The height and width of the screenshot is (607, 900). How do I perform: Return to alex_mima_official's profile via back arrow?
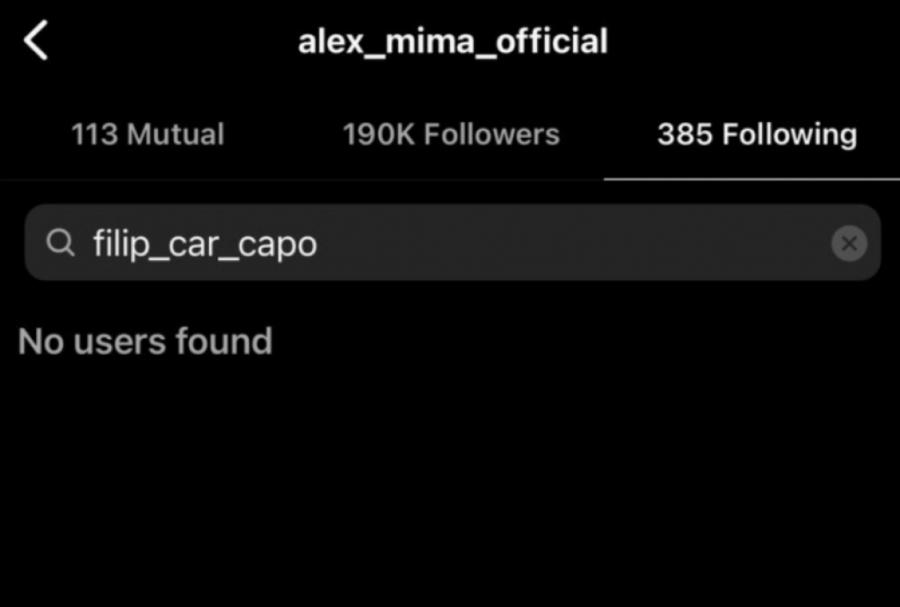pos(36,42)
